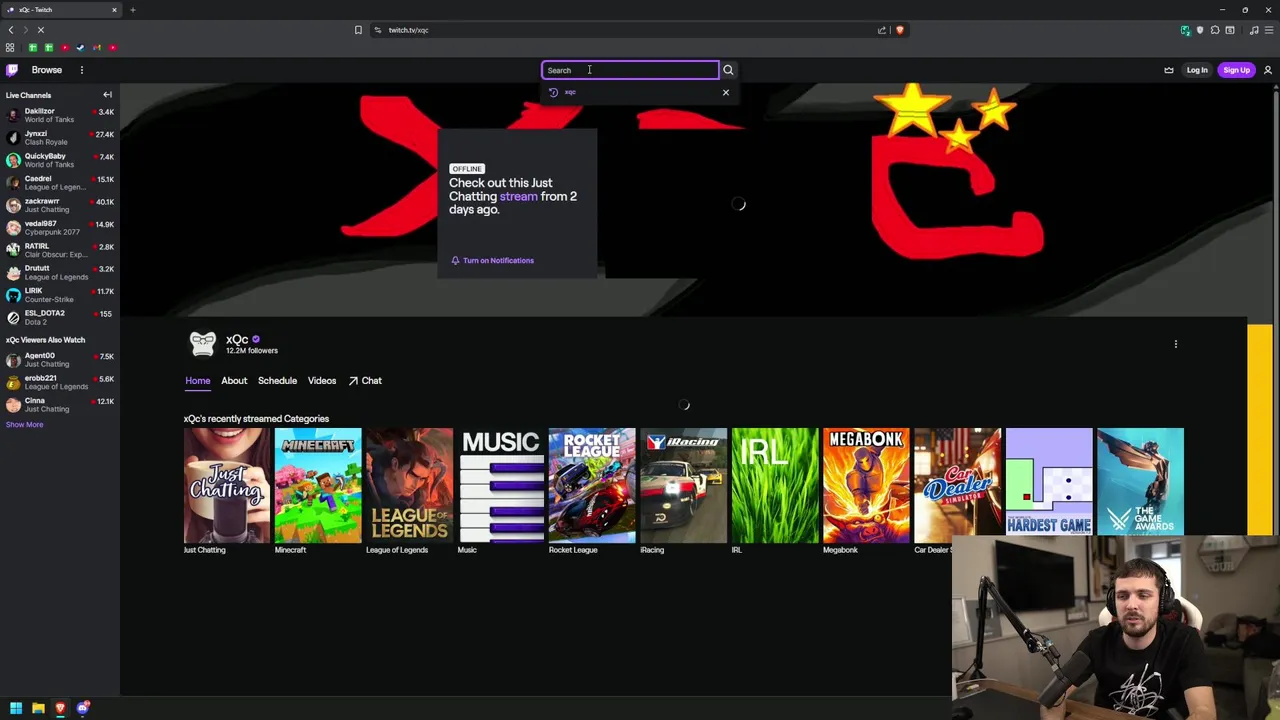
Task: Share this page icon in address bar
Action: click(882, 30)
